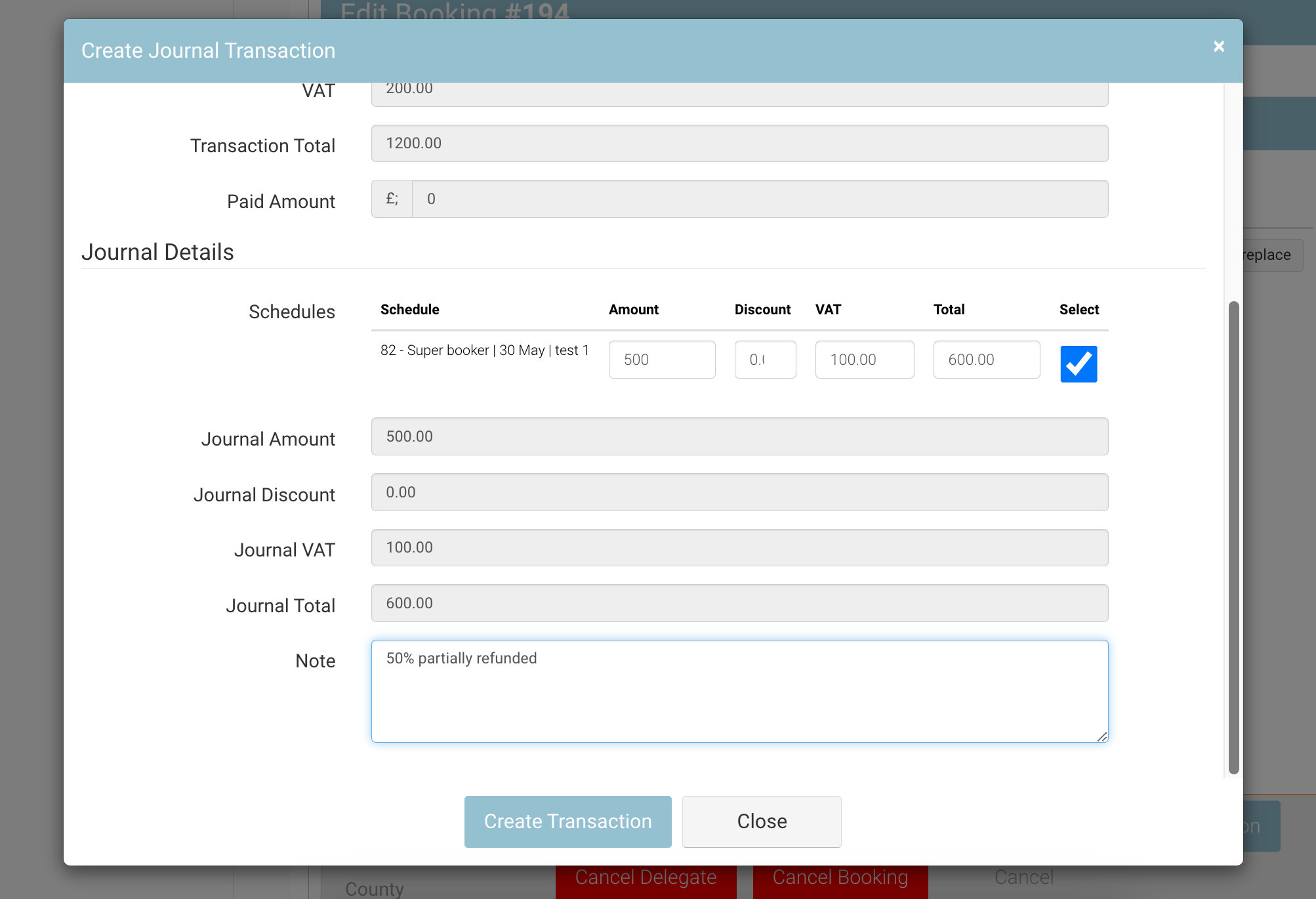This screenshot has width=1316, height=899.
Task: Click the Transaction Total field showing 1200.00
Action: click(739, 143)
